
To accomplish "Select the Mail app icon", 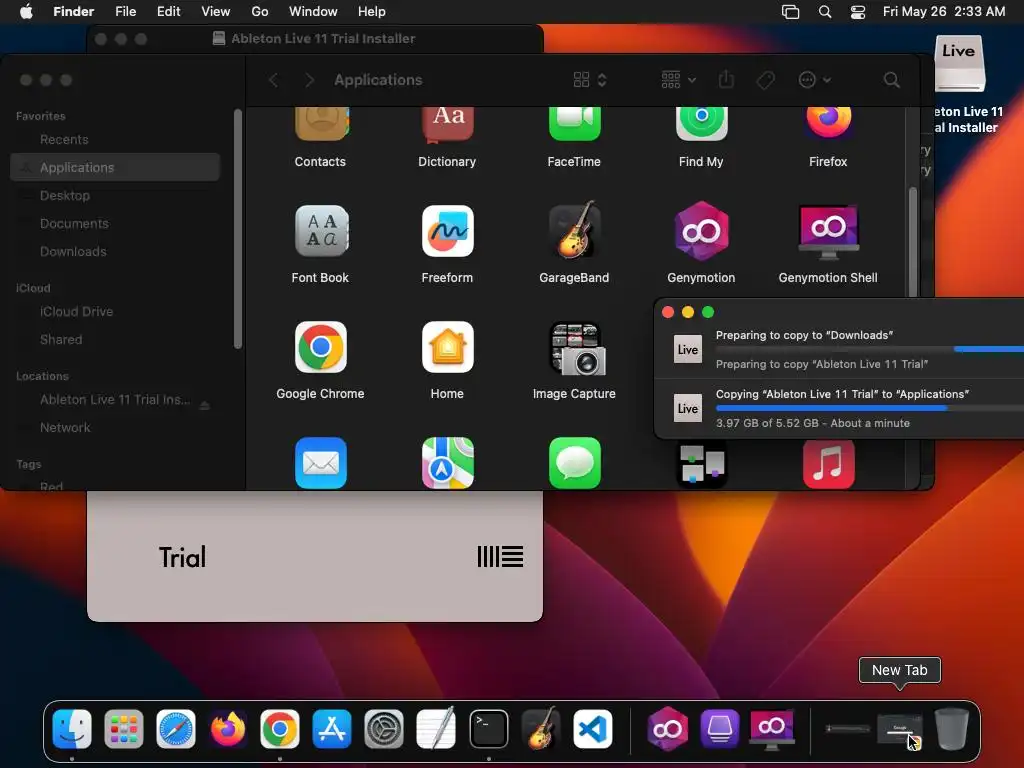I will click(x=321, y=463).
